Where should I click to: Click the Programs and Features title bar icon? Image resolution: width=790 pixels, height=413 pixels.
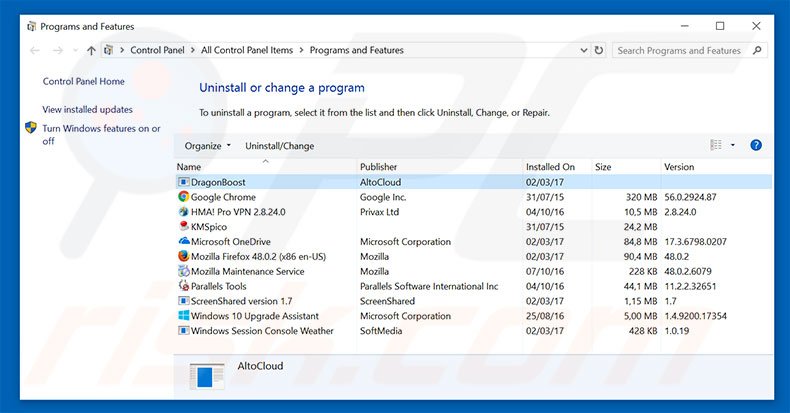pos(32,26)
